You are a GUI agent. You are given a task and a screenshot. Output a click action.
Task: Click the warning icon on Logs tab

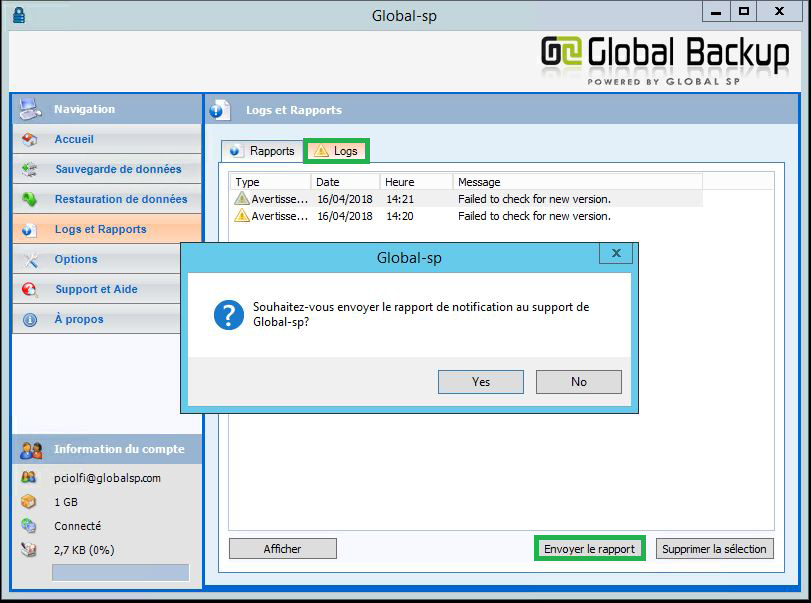(320, 151)
